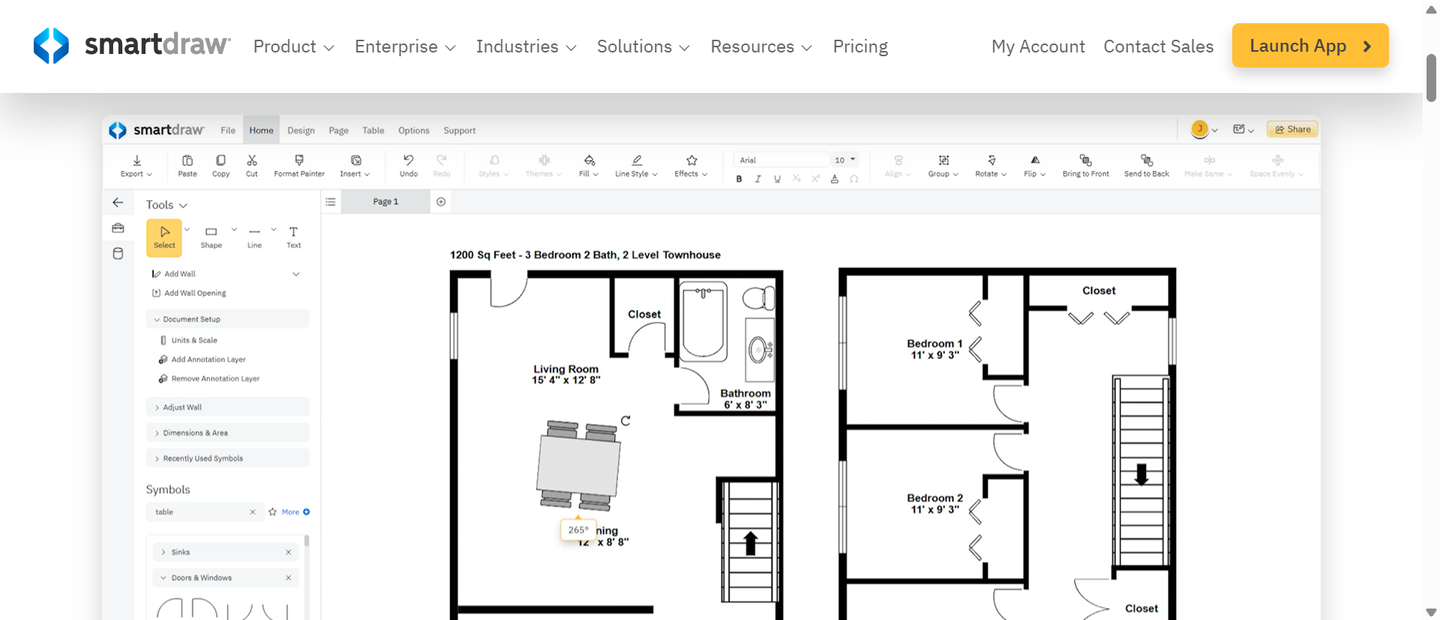
Task: Select the Text tool in Tools panel
Action: 294,237
